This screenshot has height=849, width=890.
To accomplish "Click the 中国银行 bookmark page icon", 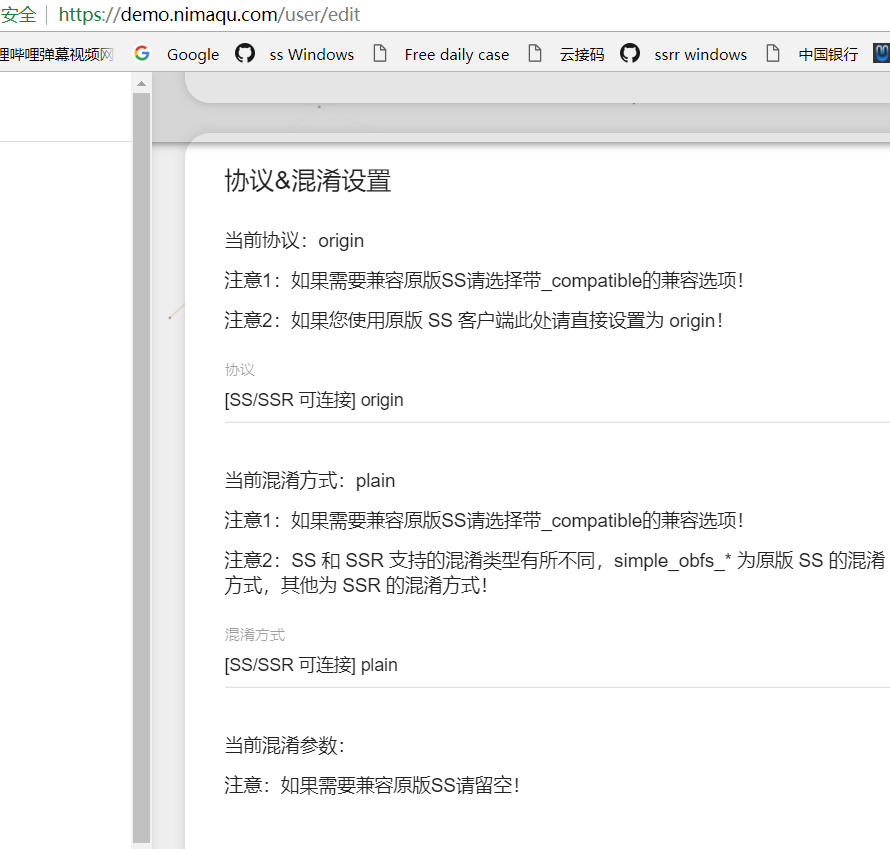I will (773, 53).
